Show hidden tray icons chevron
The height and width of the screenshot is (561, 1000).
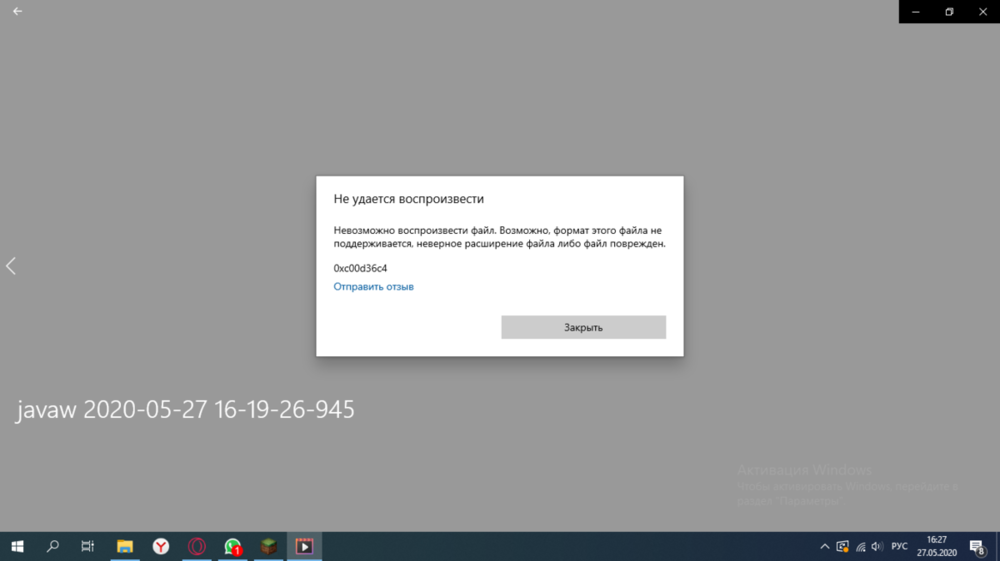[x=825, y=546]
